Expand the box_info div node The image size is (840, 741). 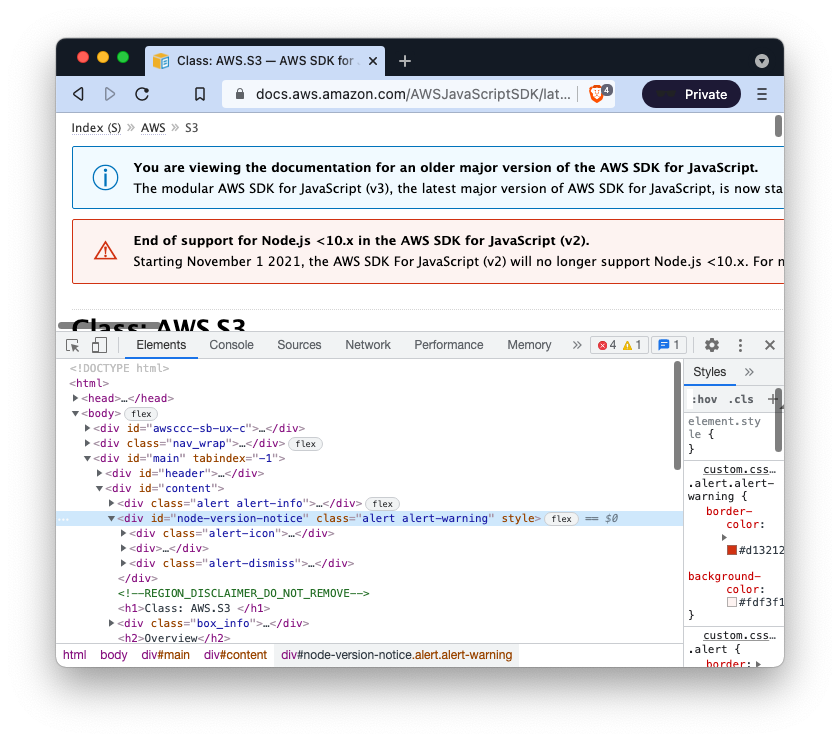111,623
